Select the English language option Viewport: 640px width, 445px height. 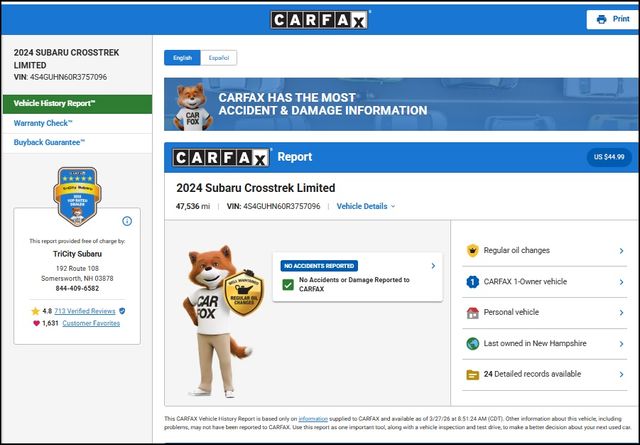coord(183,58)
